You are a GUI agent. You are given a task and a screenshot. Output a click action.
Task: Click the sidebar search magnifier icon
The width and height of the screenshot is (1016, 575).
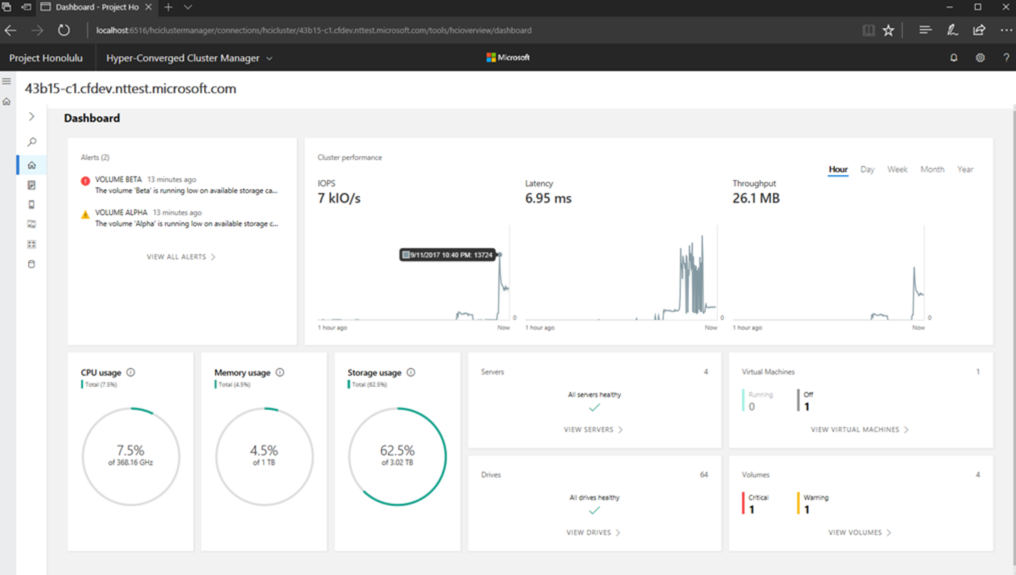(31, 142)
